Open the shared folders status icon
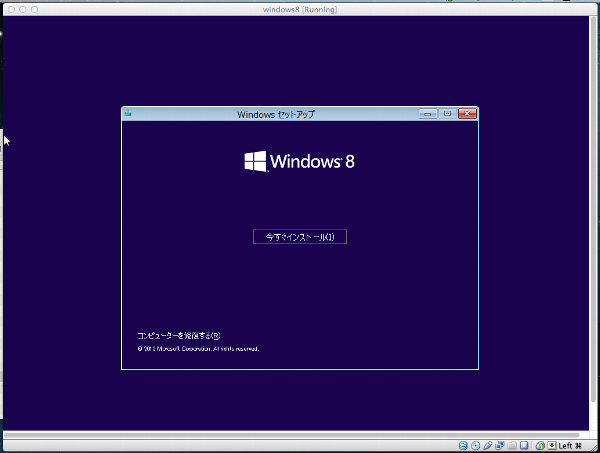This screenshot has width=600, height=453. coord(512,445)
